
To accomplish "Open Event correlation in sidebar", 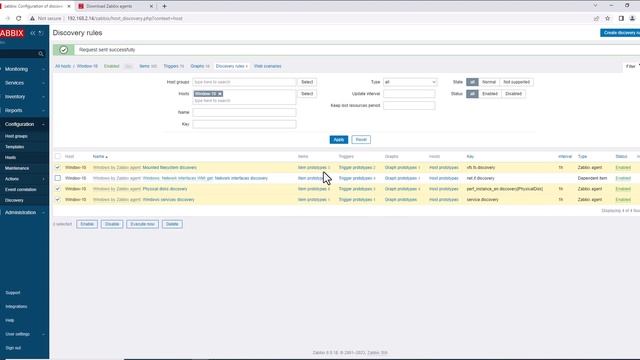I will click(21, 189).
